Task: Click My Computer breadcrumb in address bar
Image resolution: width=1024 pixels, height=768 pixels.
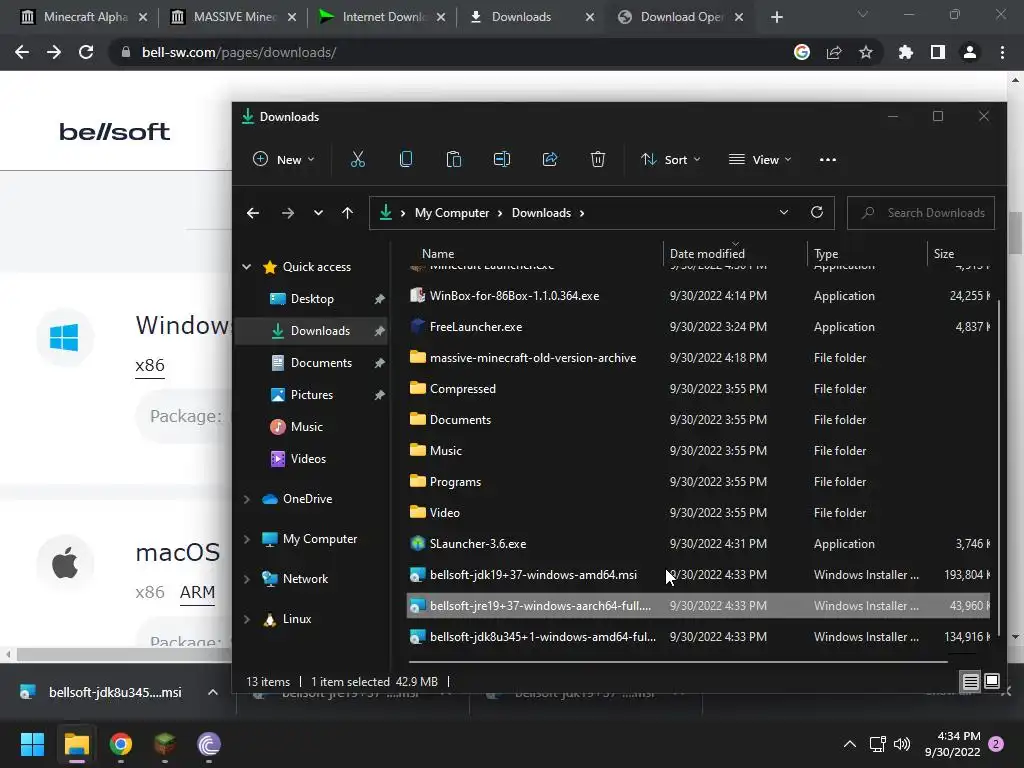Action: click(x=451, y=213)
